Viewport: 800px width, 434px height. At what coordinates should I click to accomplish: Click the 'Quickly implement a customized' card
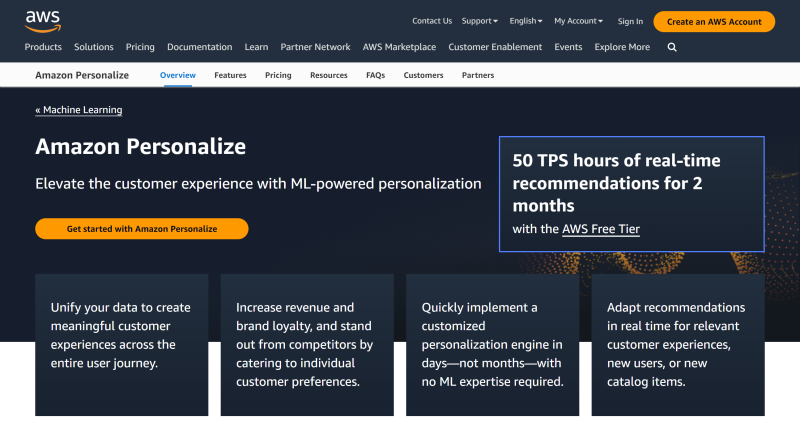(492, 345)
